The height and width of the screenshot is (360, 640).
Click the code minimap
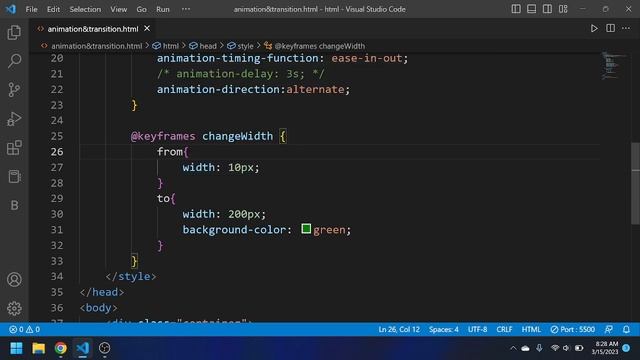click(612, 66)
